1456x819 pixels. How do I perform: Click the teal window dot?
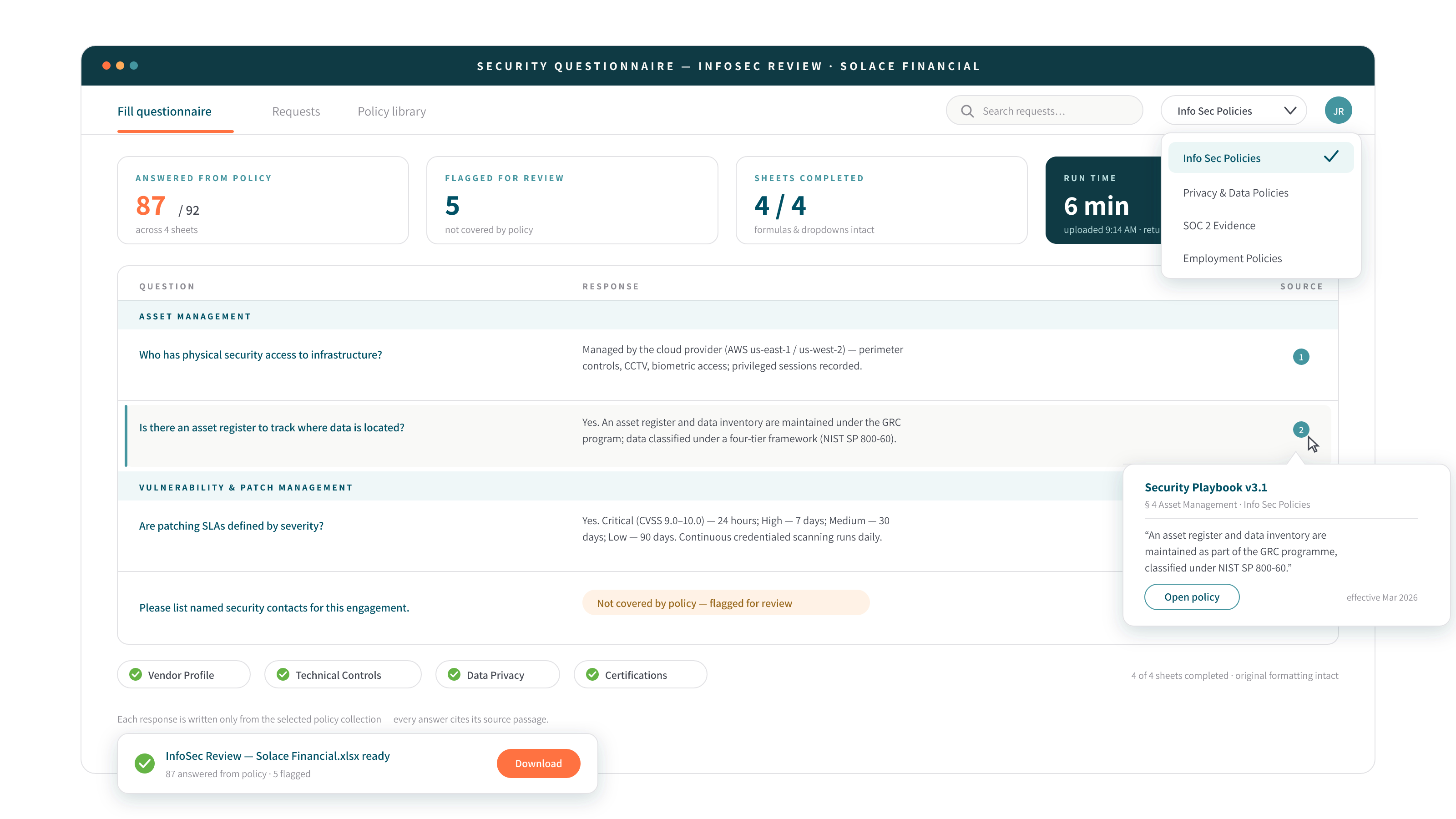pyautogui.click(x=134, y=66)
